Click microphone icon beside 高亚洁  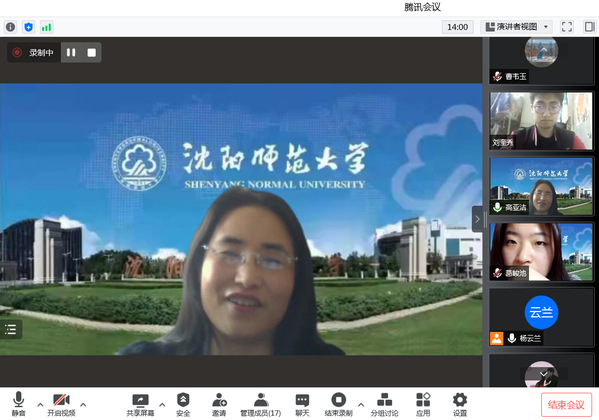[x=497, y=208]
